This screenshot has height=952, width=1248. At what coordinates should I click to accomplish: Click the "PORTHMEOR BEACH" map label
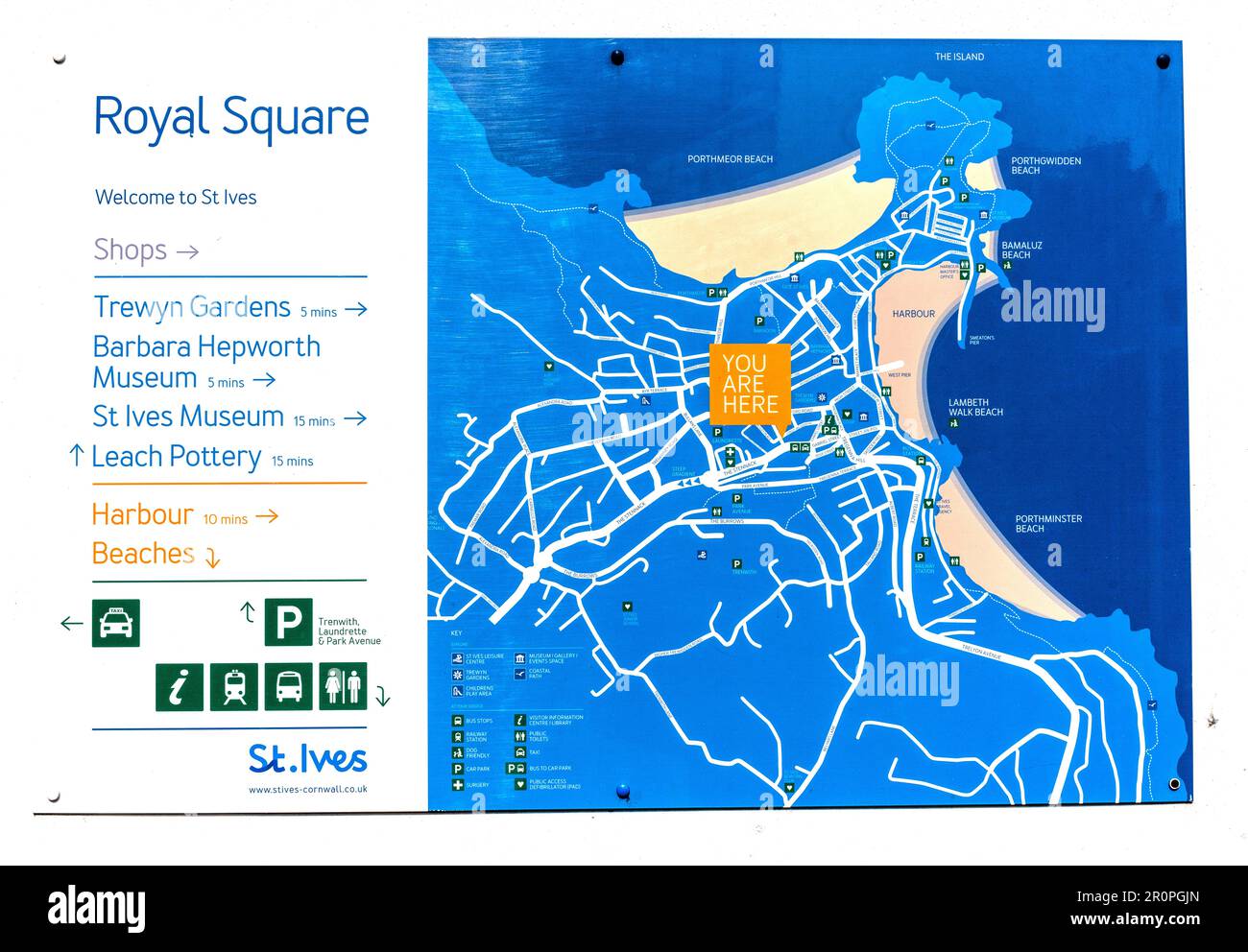tap(730, 159)
